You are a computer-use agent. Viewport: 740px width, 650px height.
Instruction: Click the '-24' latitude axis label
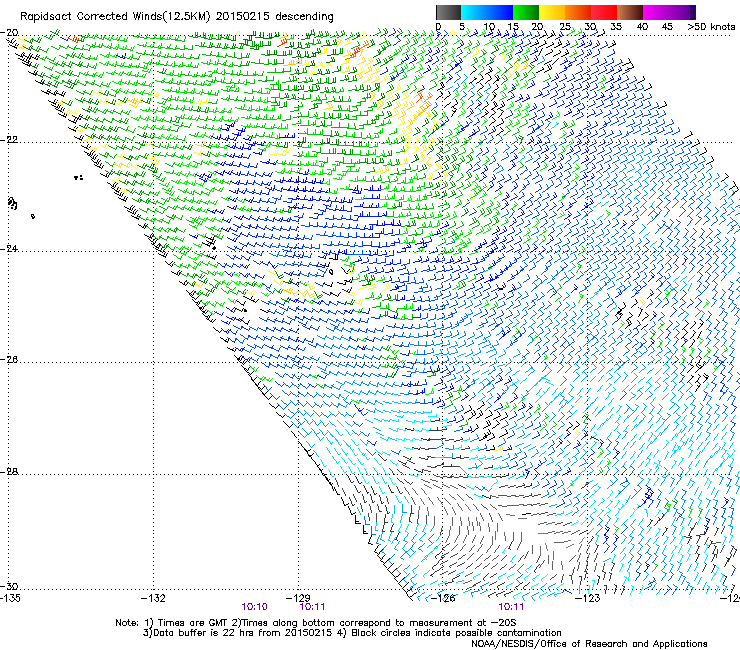(x=9, y=248)
